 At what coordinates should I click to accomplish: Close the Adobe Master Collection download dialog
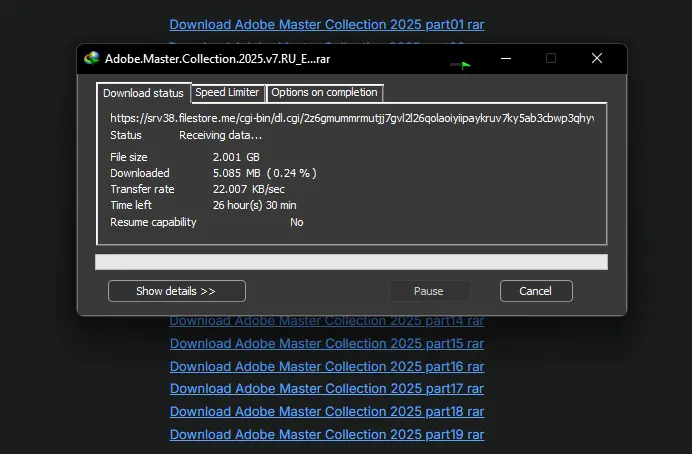point(597,58)
